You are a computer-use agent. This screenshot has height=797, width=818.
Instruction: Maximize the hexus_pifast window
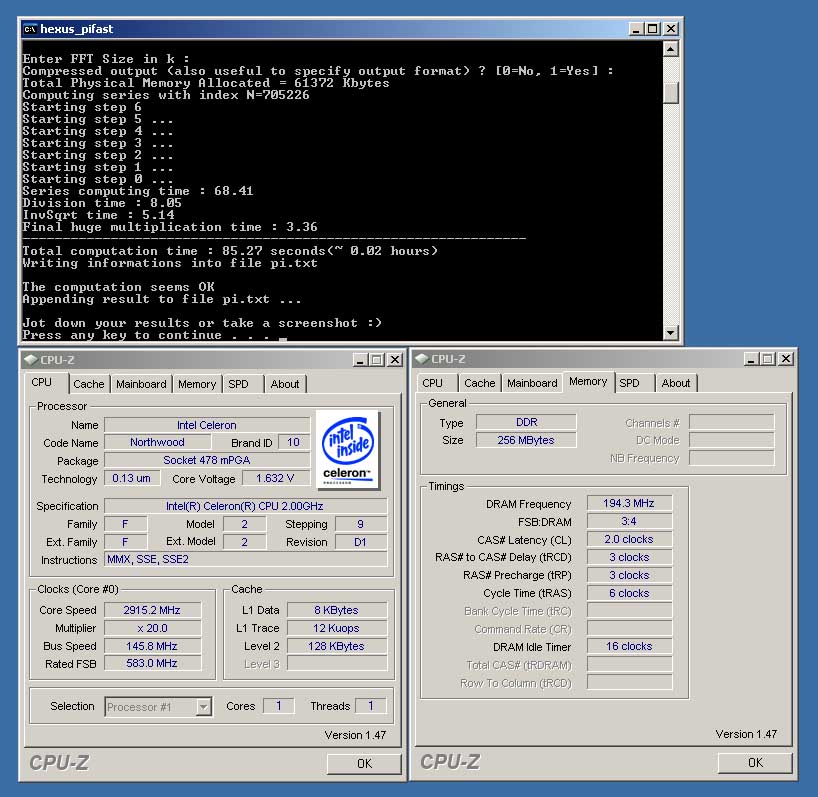[x=653, y=29]
